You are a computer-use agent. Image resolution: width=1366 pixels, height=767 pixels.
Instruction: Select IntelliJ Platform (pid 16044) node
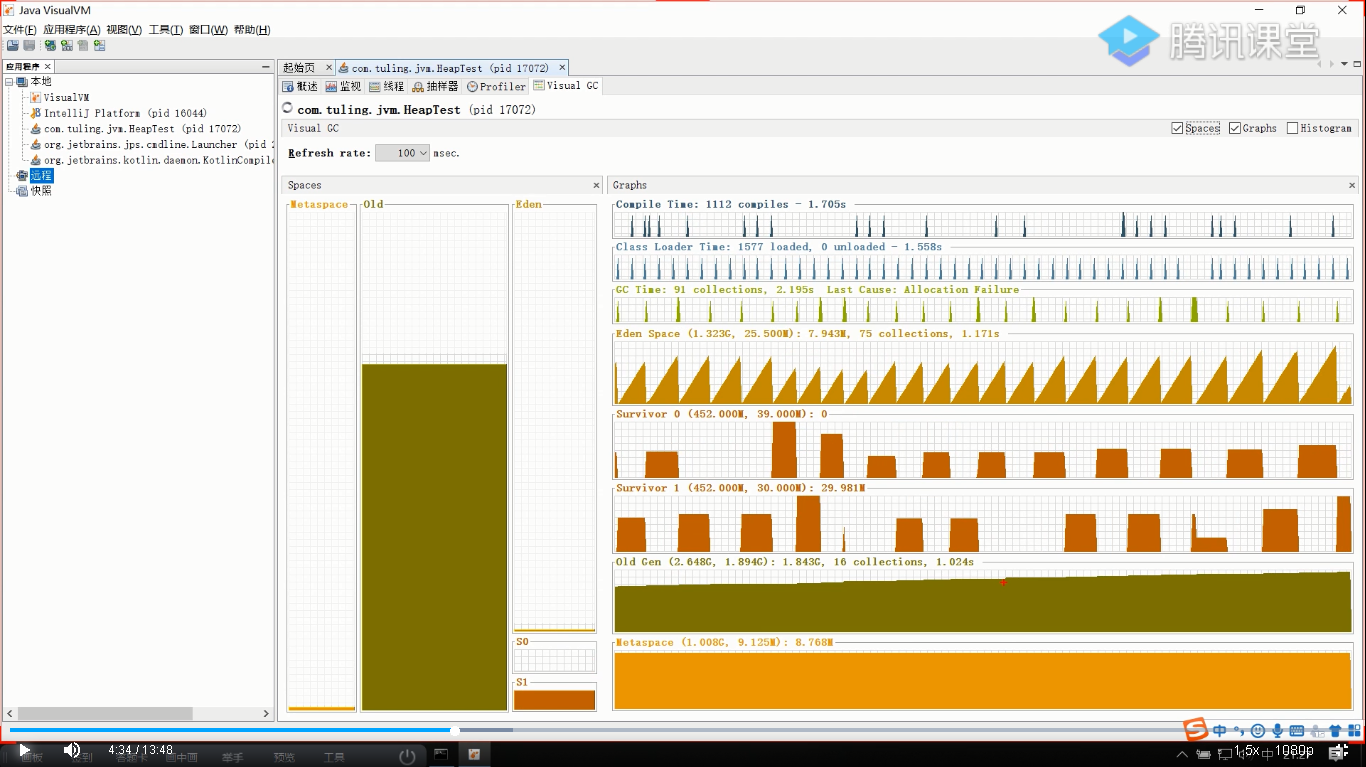pos(125,113)
